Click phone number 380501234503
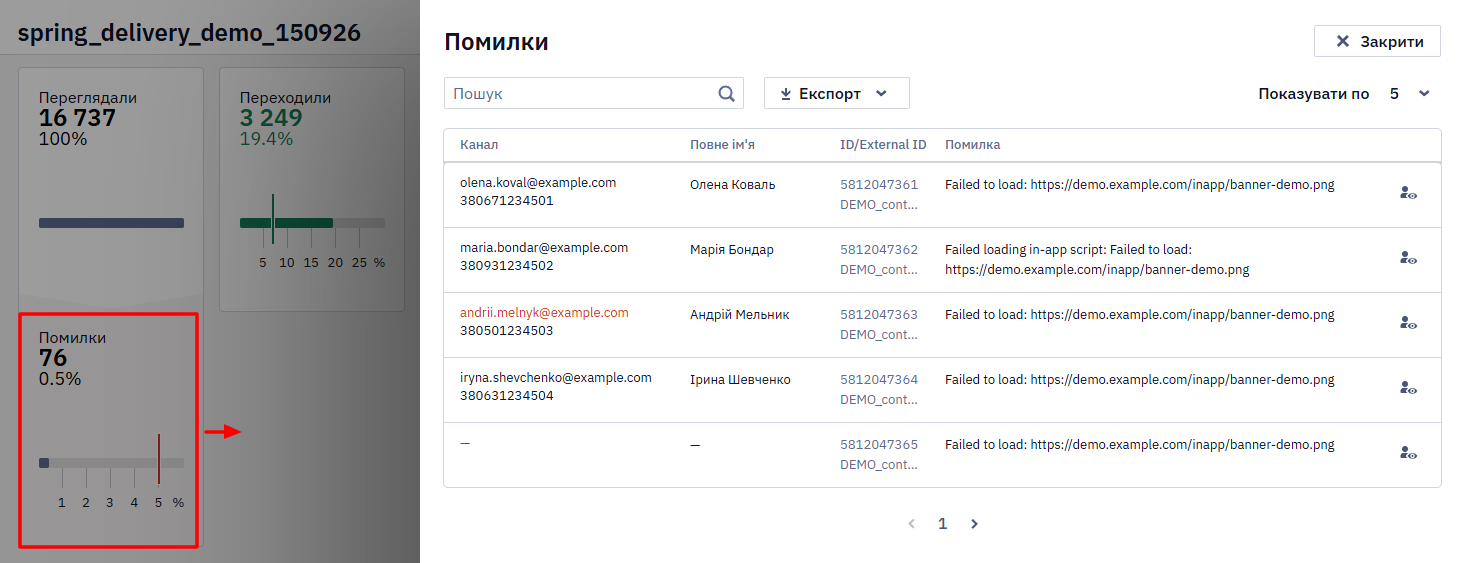1461x563 pixels. tap(506, 331)
